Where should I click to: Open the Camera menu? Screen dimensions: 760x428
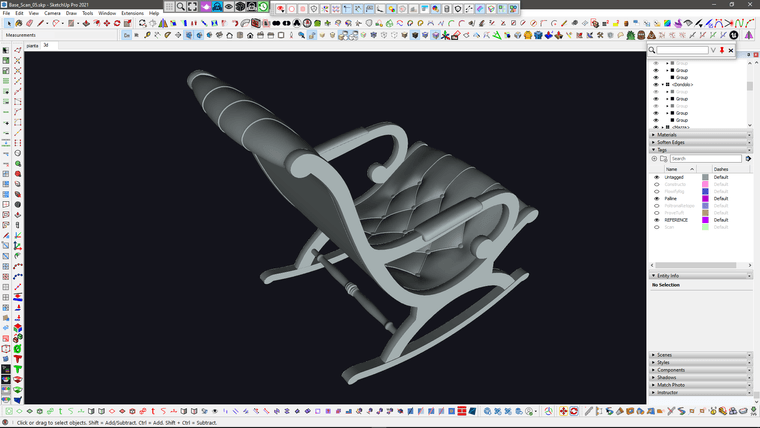[x=52, y=13]
